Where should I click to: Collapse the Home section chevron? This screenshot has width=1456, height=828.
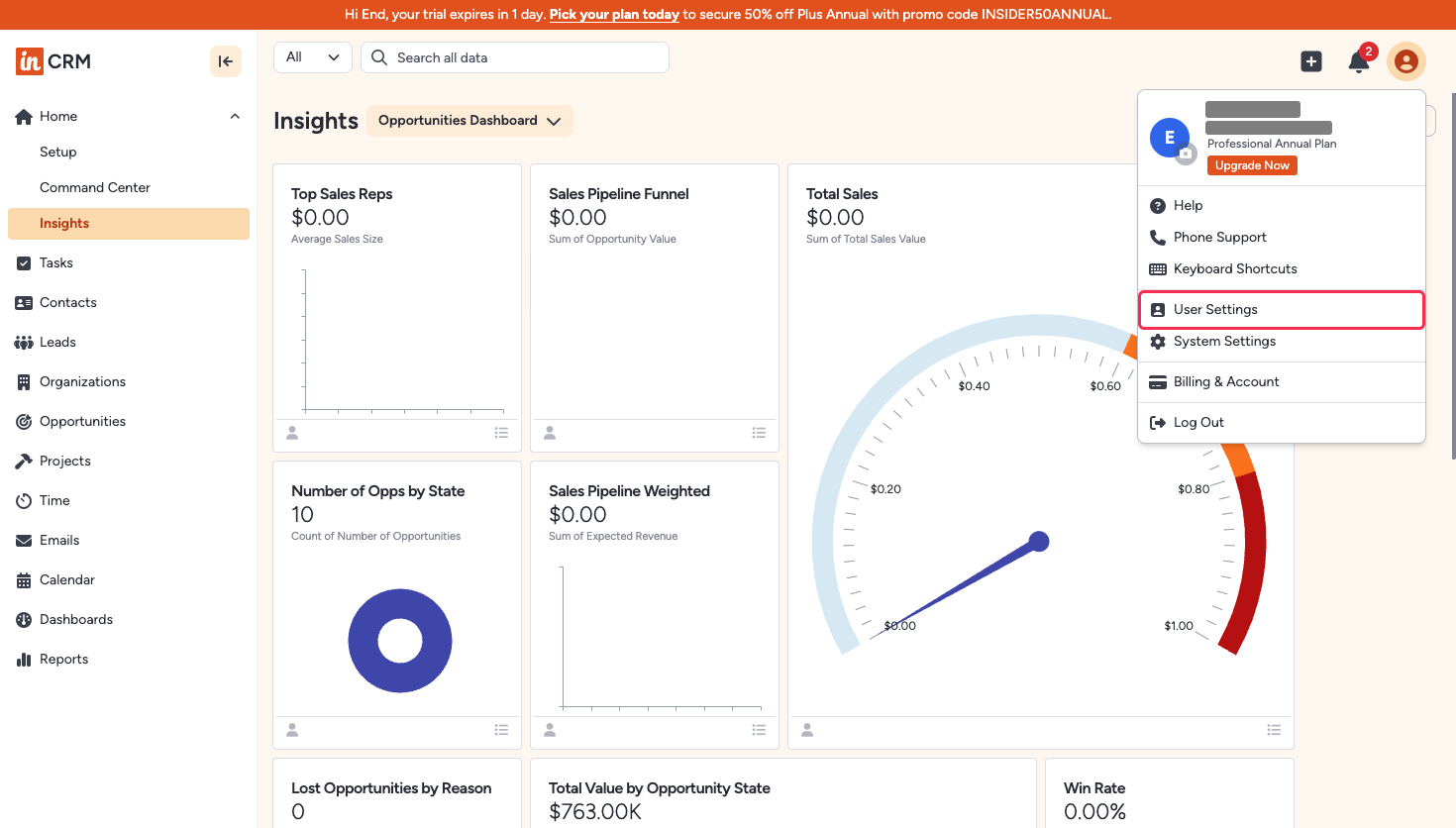tap(235, 117)
